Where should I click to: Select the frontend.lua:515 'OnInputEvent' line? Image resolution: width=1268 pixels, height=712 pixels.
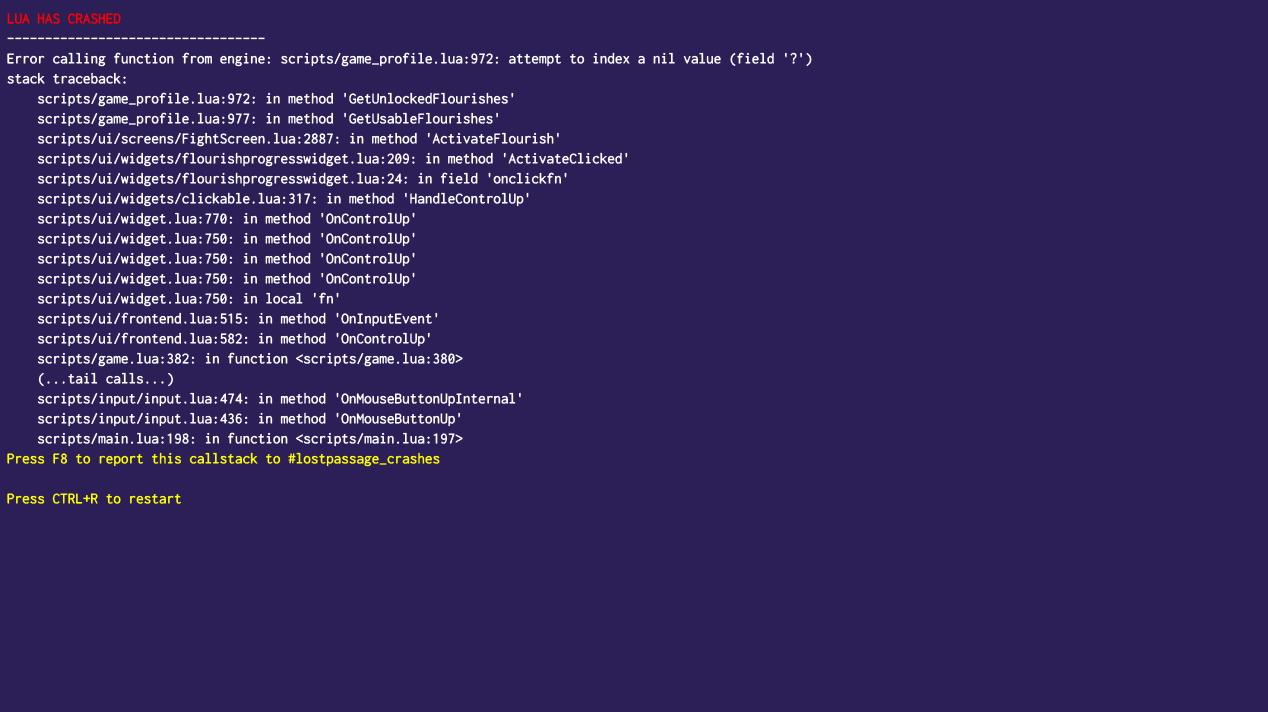pyautogui.click(x=238, y=319)
